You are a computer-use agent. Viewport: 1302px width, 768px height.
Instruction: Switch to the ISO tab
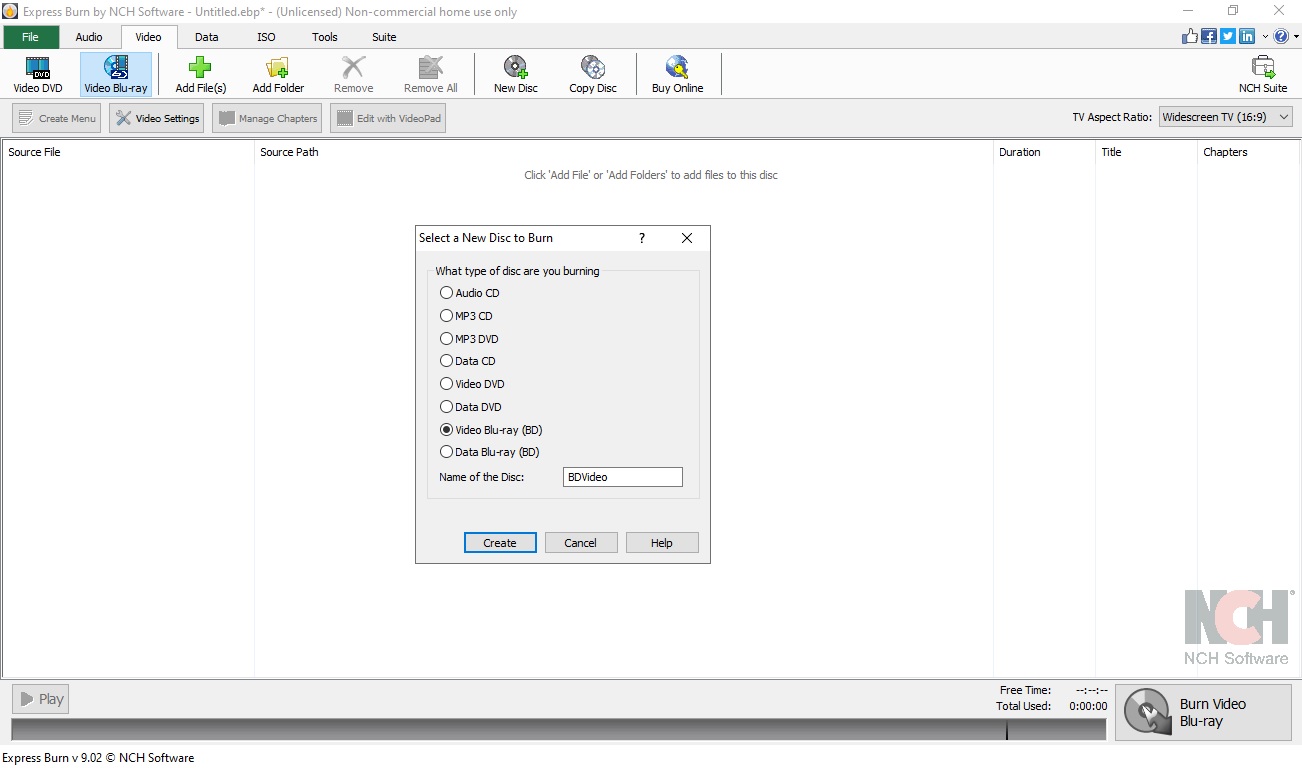pyautogui.click(x=266, y=37)
